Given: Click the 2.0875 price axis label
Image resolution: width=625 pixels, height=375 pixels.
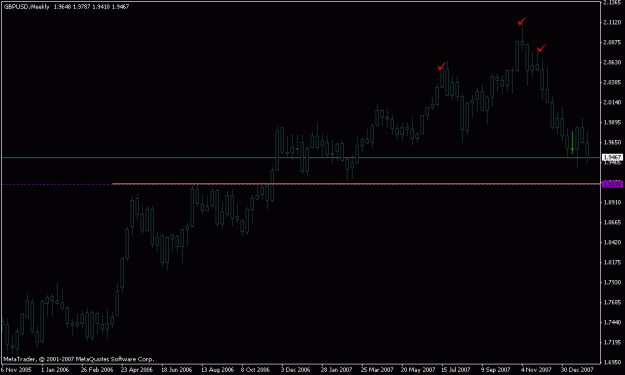Looking at the screenshot, I should [612, 43].
